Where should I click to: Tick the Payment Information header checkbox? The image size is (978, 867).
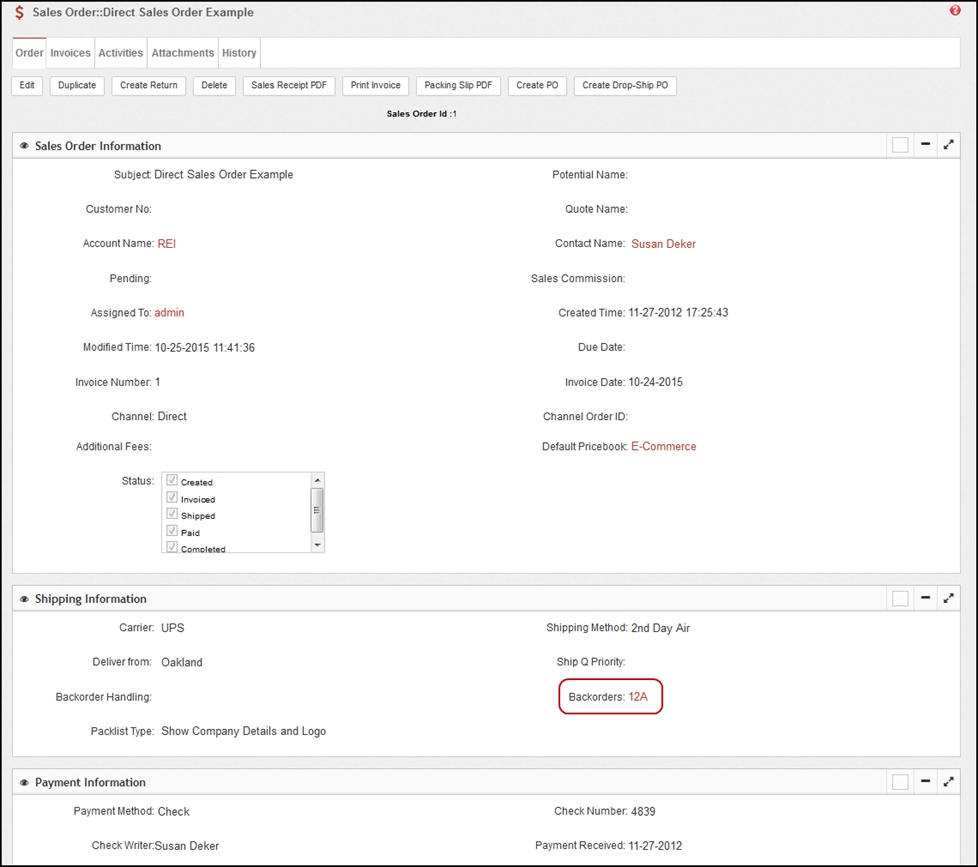click(x=900, y=782)
